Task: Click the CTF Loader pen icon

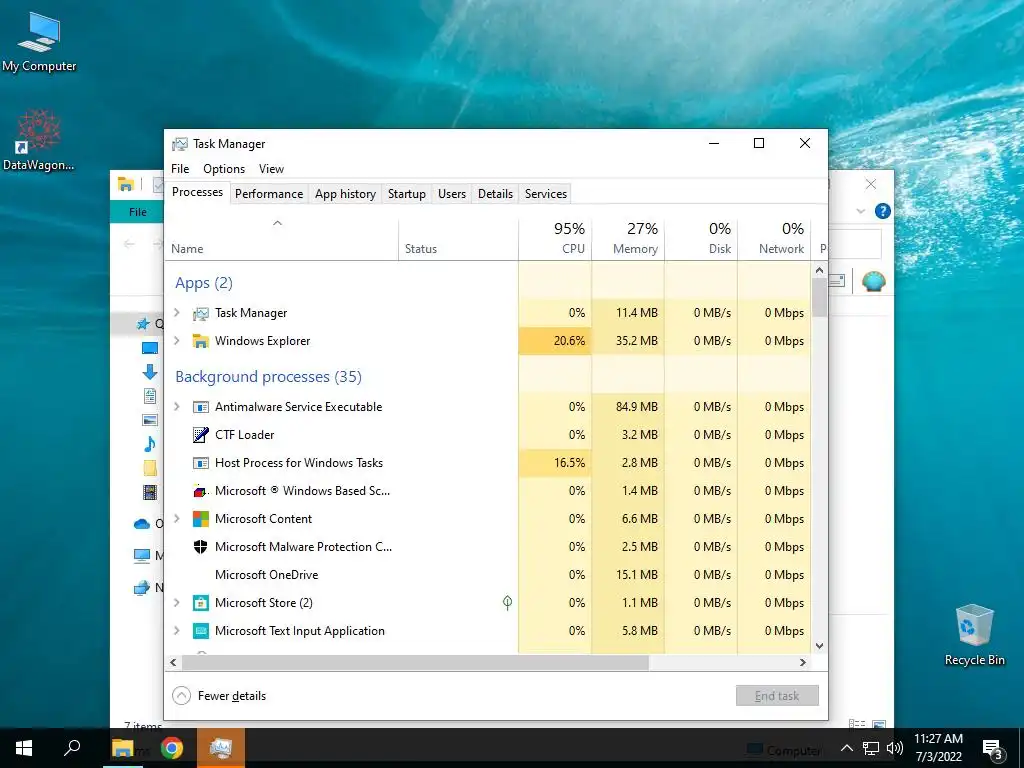Action: click(200, 435)
